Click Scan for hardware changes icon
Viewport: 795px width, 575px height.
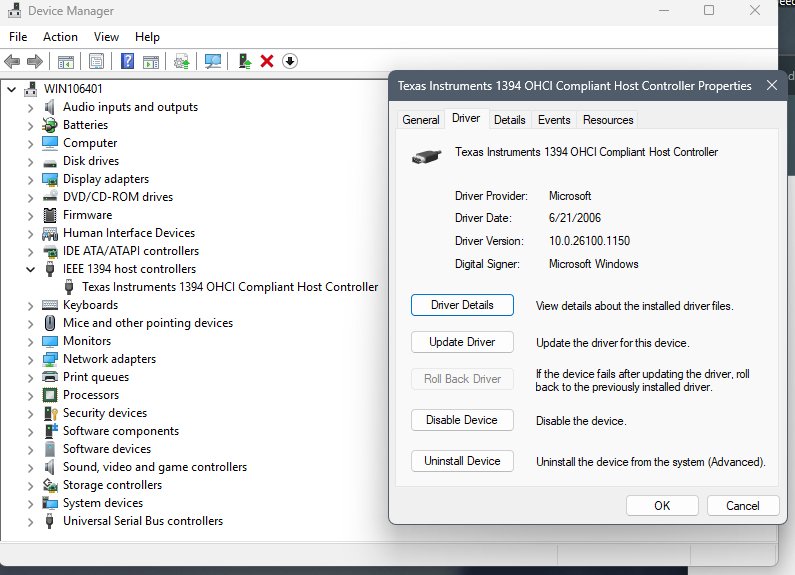(x=212, y=62)
